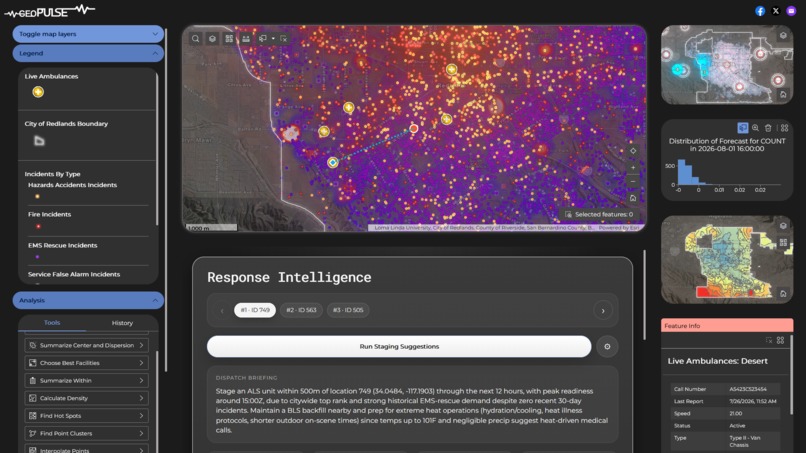Activate chart selection tool above histogram

pos(743,128)
